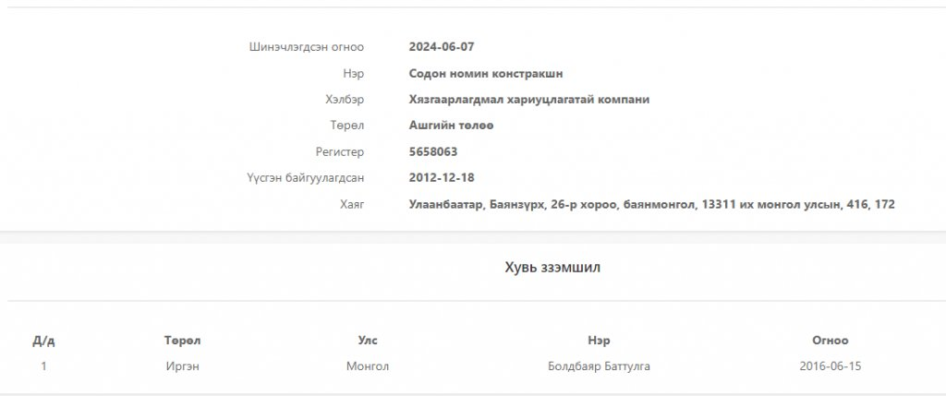Select owner name Болдбаяр Баттулга

(599, 366)
